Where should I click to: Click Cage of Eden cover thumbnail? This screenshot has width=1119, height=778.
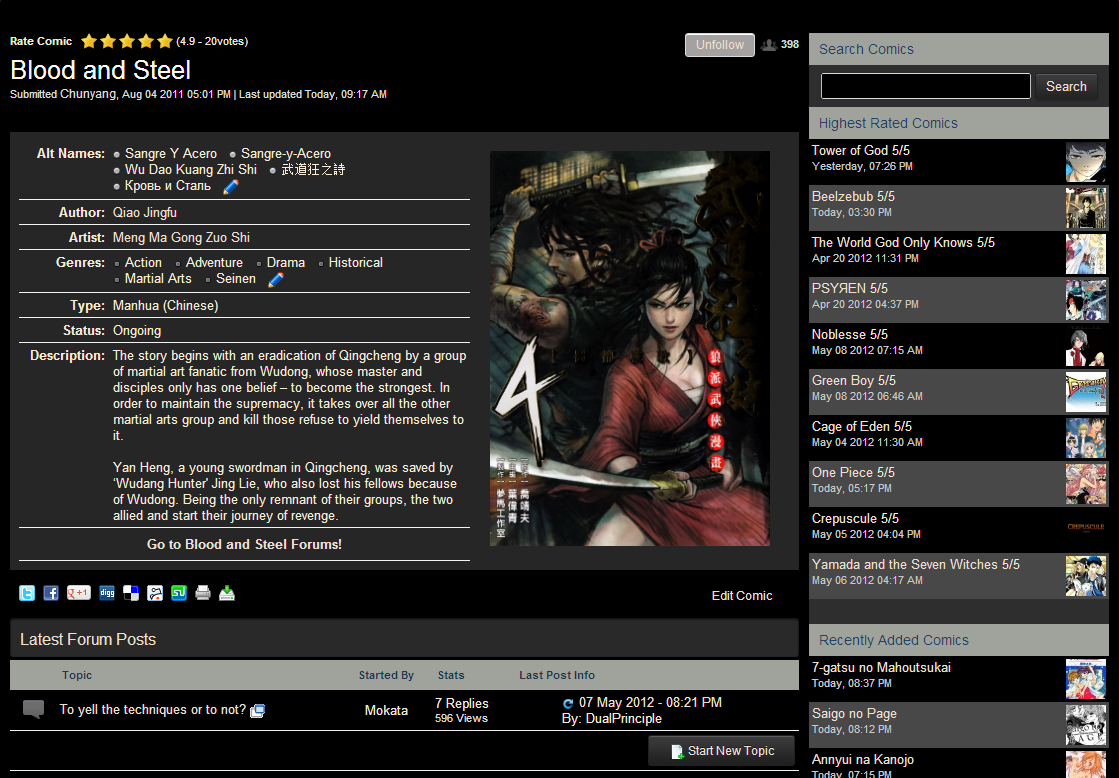1085,438
